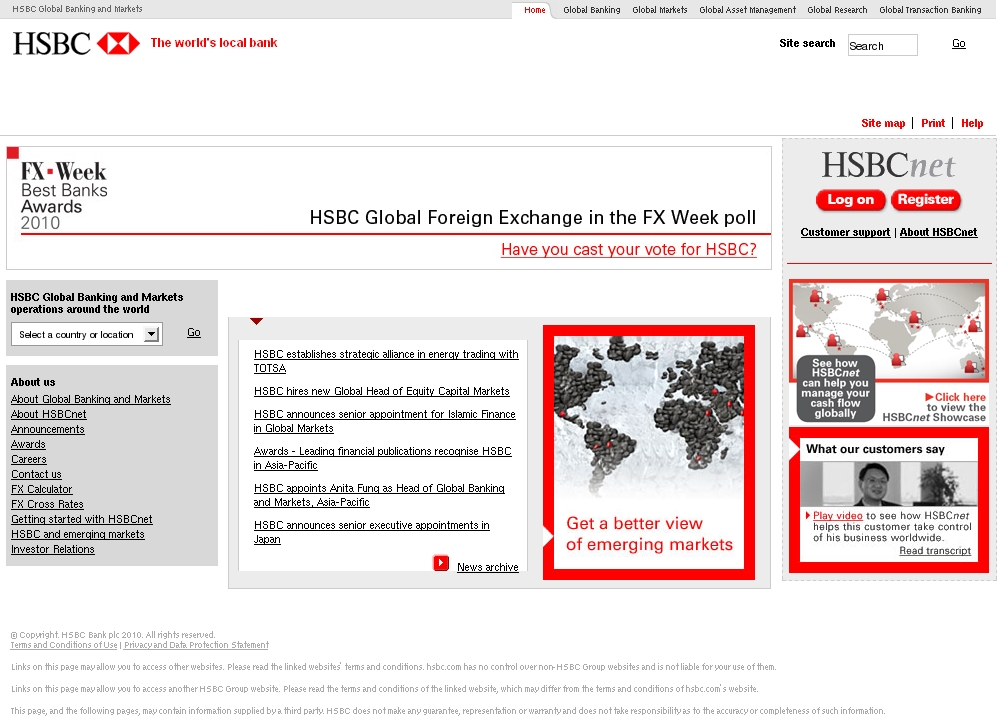Switch to the Home tab
This screenshot has height=728, width=997.
click(535, 10)
